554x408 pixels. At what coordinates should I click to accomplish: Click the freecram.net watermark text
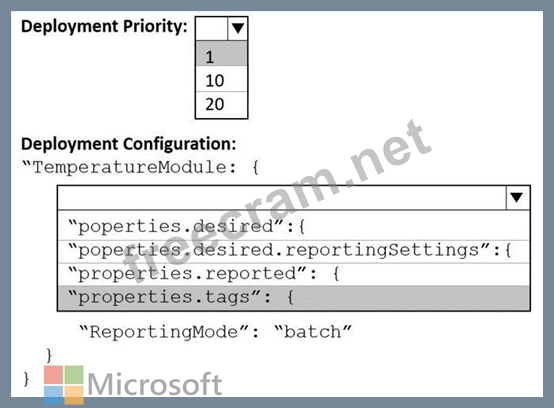[277, 201]
